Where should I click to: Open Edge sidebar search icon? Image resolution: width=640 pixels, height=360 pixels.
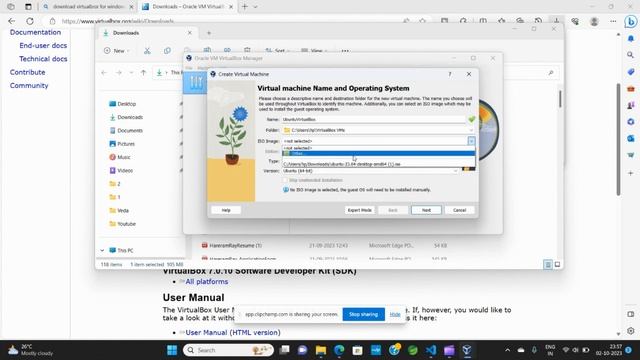tap(631, 55)
